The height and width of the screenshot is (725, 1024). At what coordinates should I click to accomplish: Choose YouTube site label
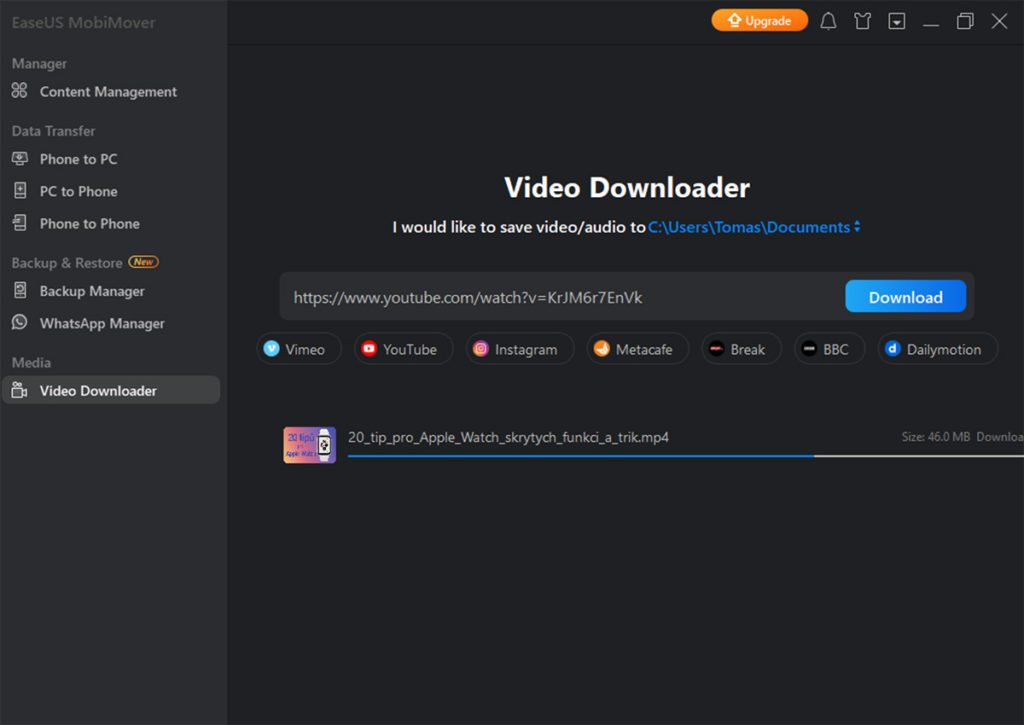pos(409,349)
